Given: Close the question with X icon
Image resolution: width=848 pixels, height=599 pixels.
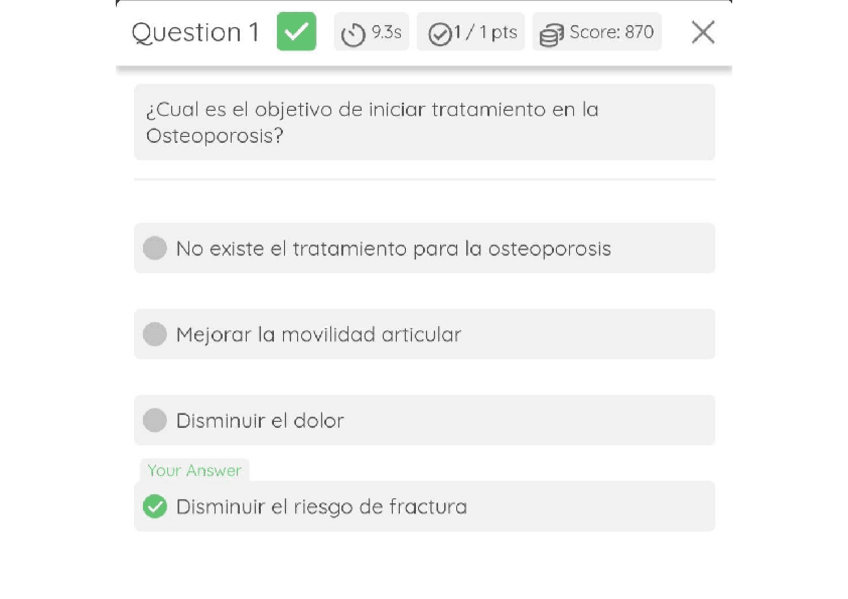Looking at the screenshot, I should [x=703, y=32].
